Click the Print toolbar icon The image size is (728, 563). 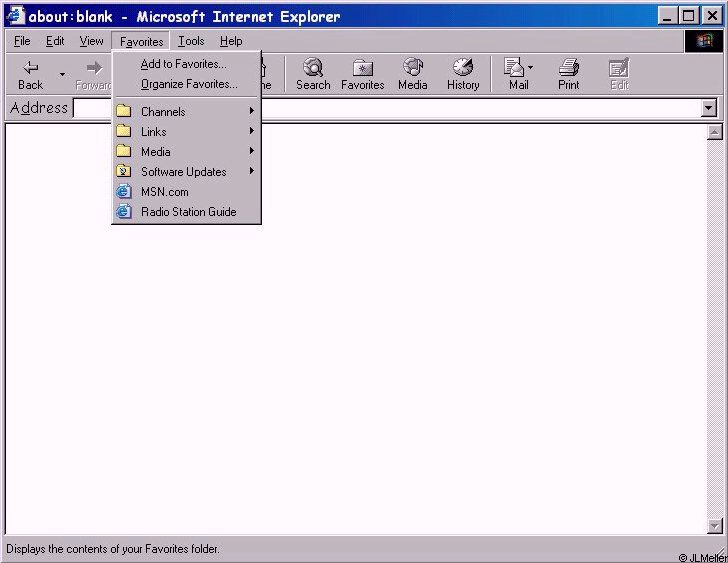569,67
